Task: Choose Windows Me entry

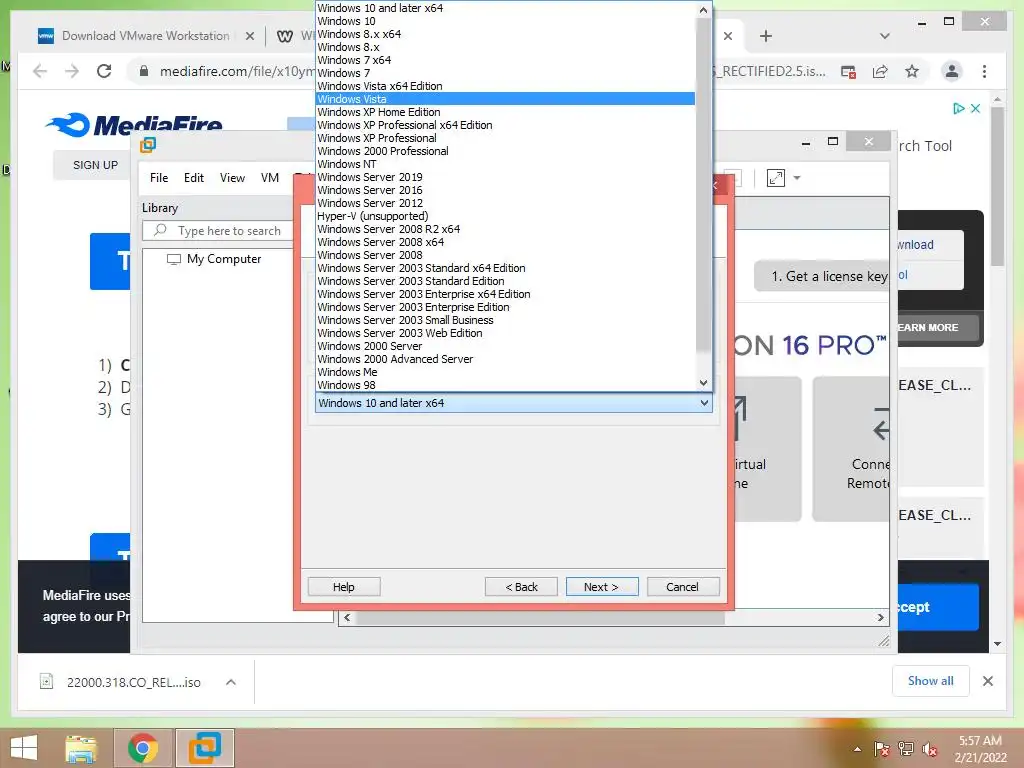Action: click(x=505, y=372)
